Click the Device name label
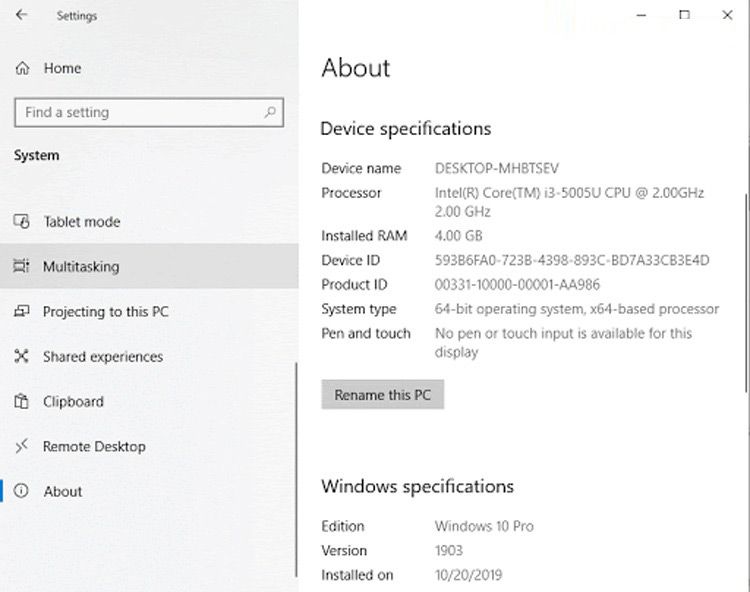The width and height of the screenshot is (750, 592). tap(361, 168)
